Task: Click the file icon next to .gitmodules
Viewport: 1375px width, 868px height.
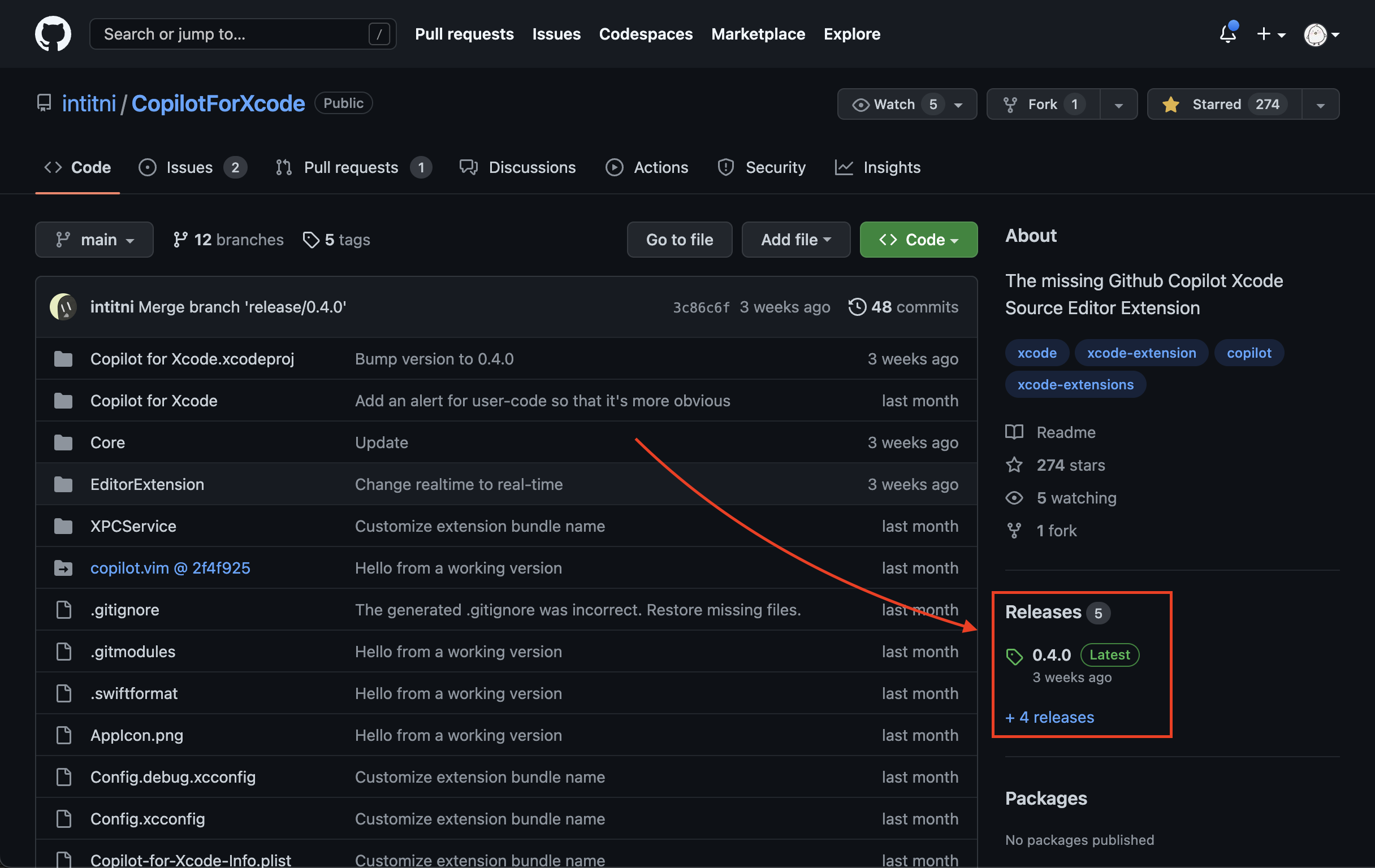Action: point(64,651)
